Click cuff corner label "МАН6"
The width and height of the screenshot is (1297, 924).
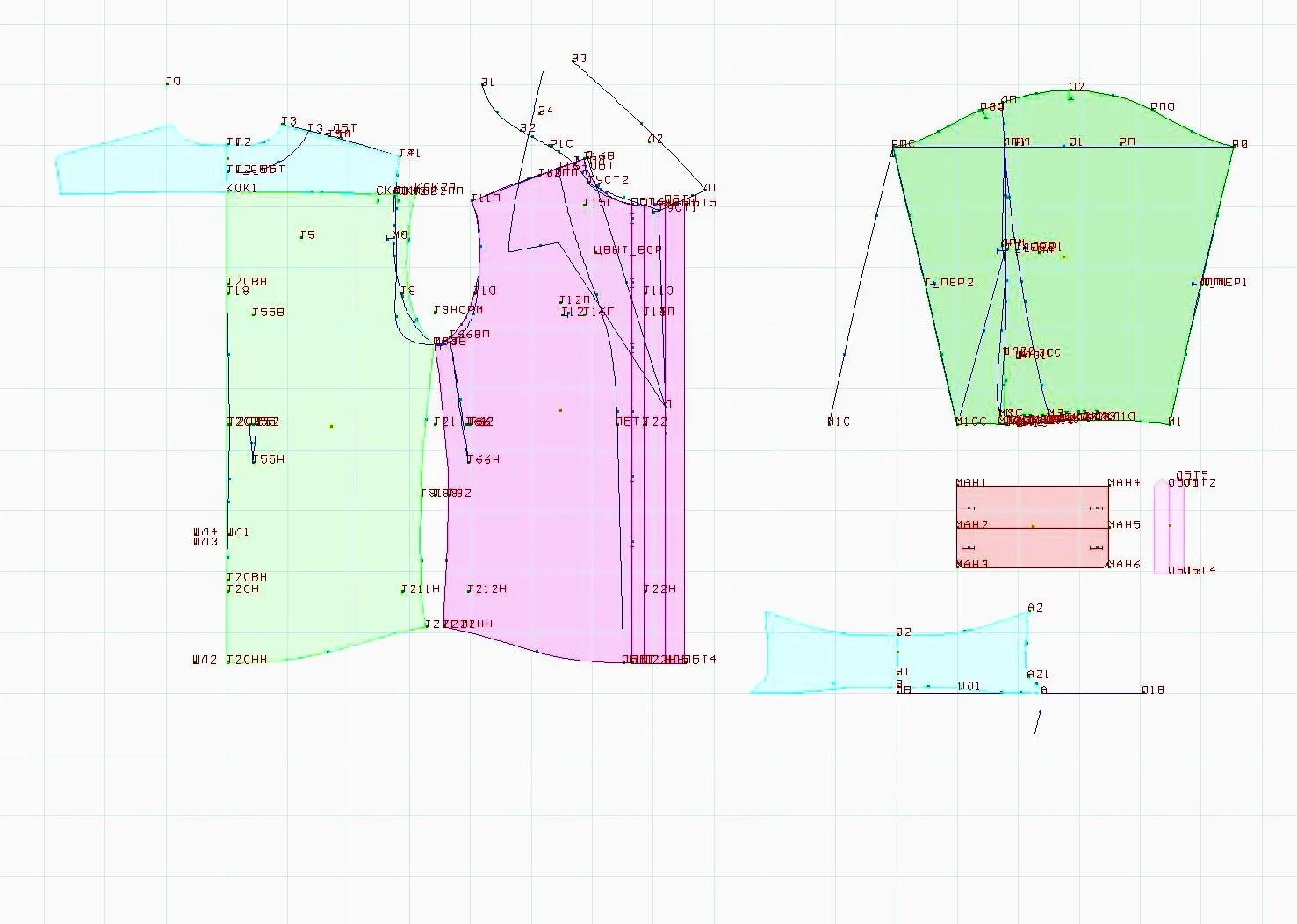point(1124,565)
